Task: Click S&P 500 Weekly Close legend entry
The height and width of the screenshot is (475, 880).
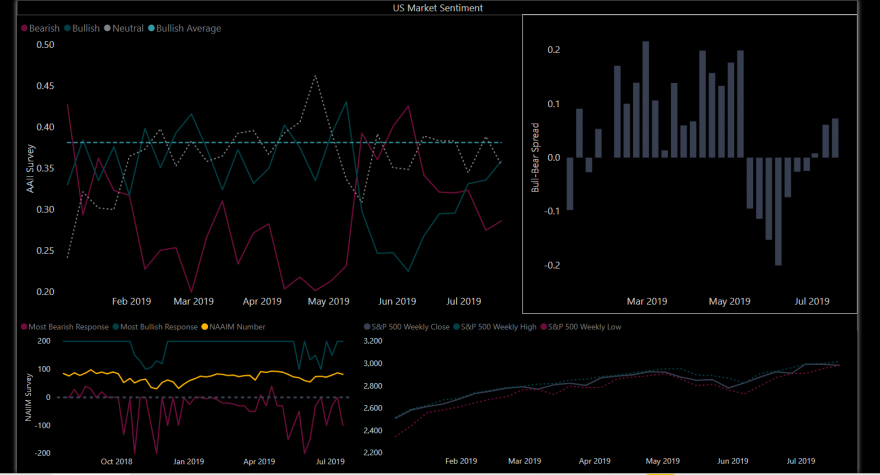Action: [407, 327]
